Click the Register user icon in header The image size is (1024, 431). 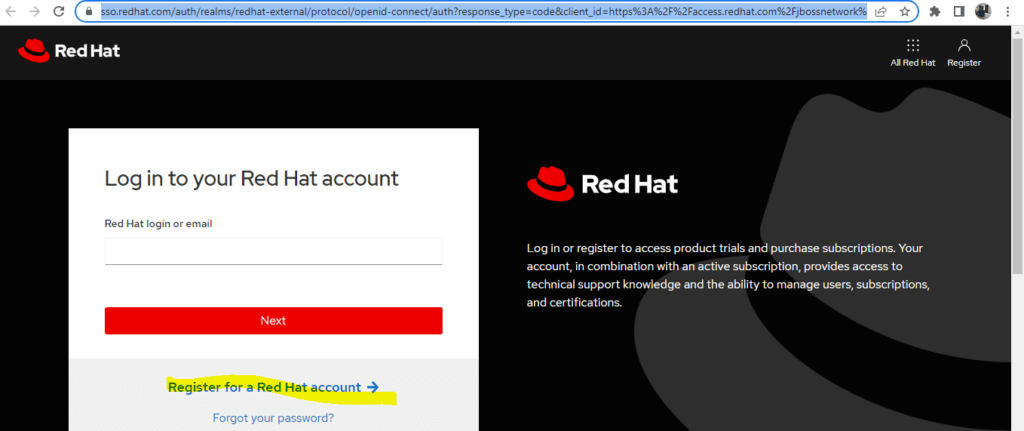pos(964,53)
